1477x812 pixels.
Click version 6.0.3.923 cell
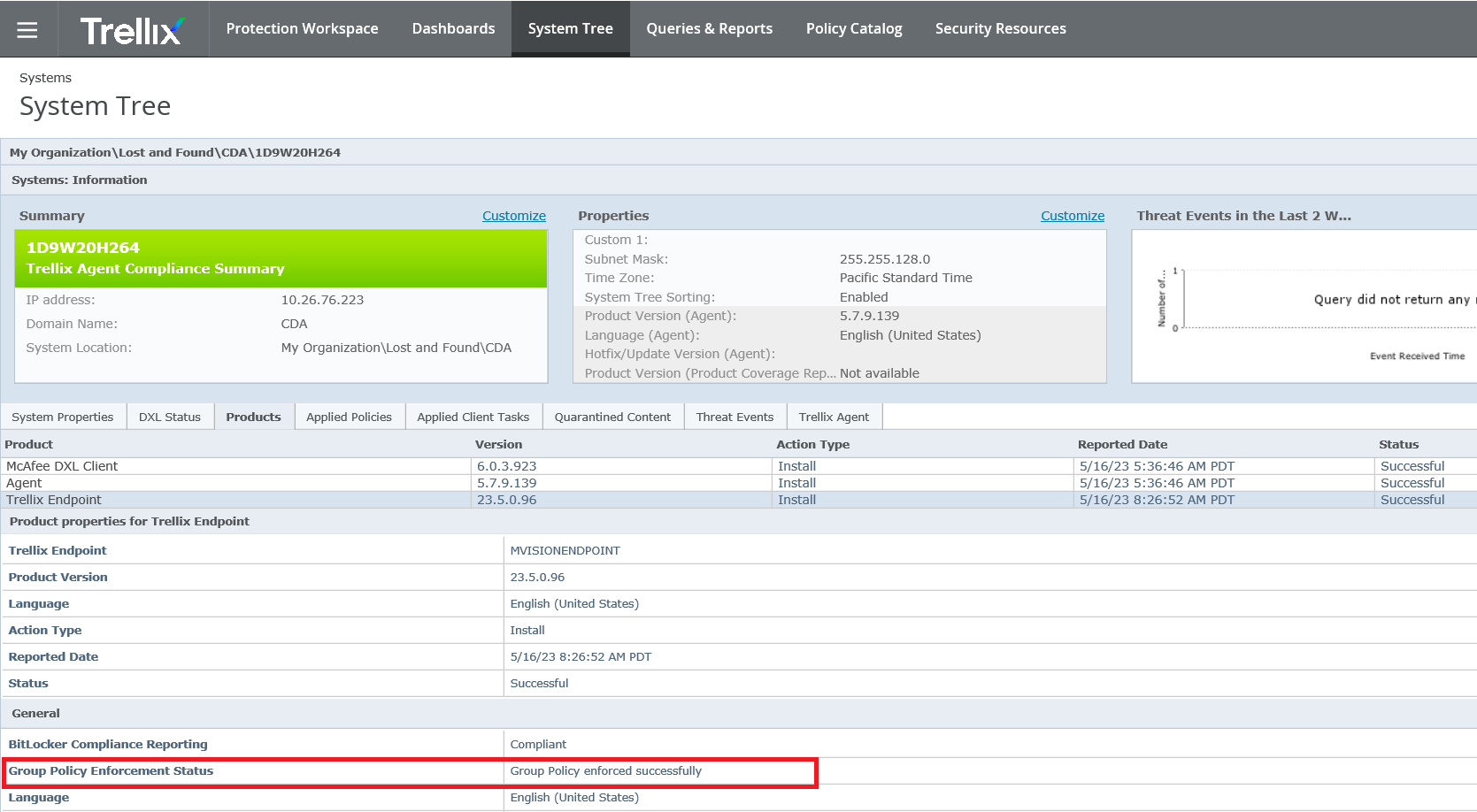pos(506,466)
